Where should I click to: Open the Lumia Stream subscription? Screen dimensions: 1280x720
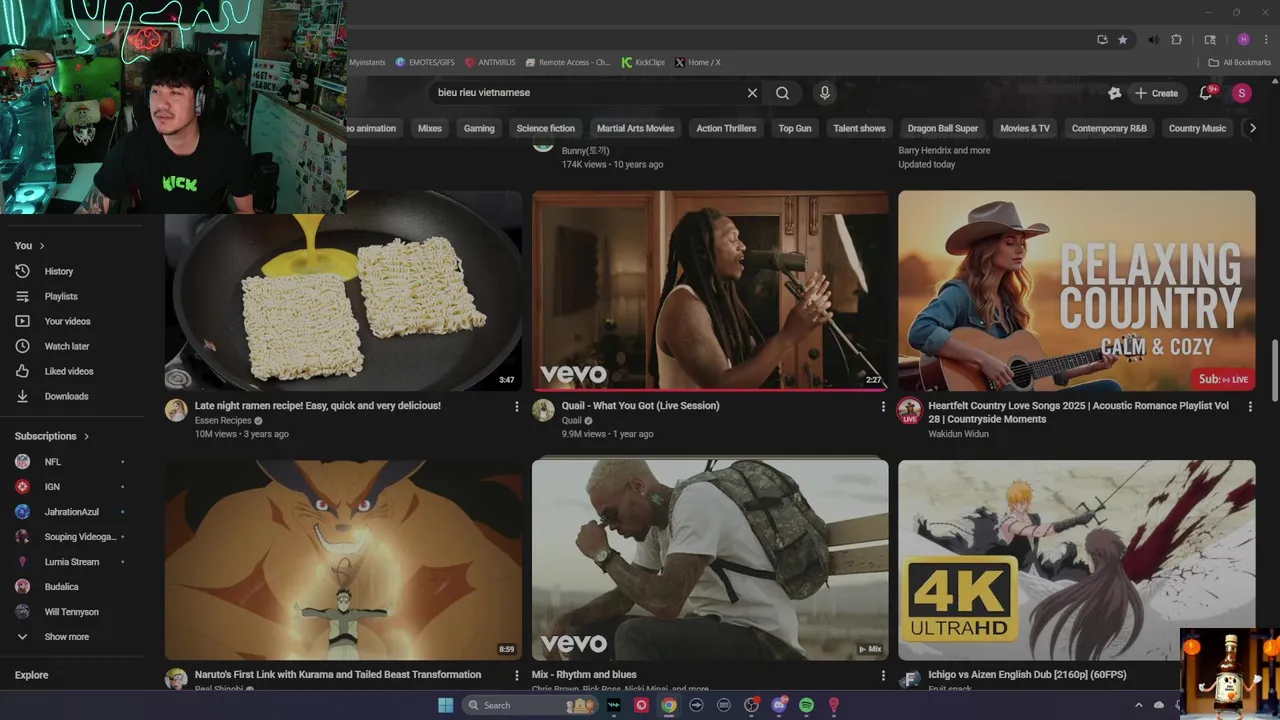coord(74,562)
